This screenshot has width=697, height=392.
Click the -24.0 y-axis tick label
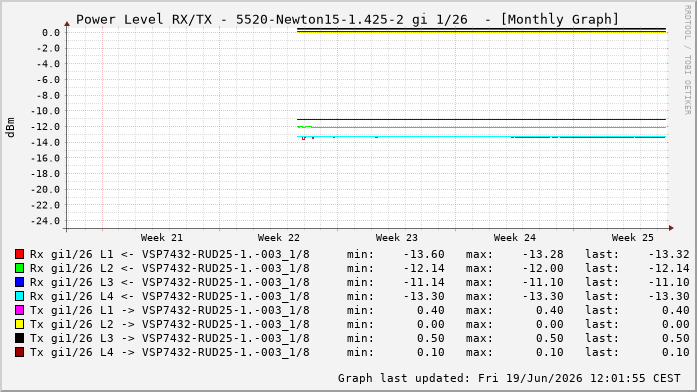click(x=45, y=221)
